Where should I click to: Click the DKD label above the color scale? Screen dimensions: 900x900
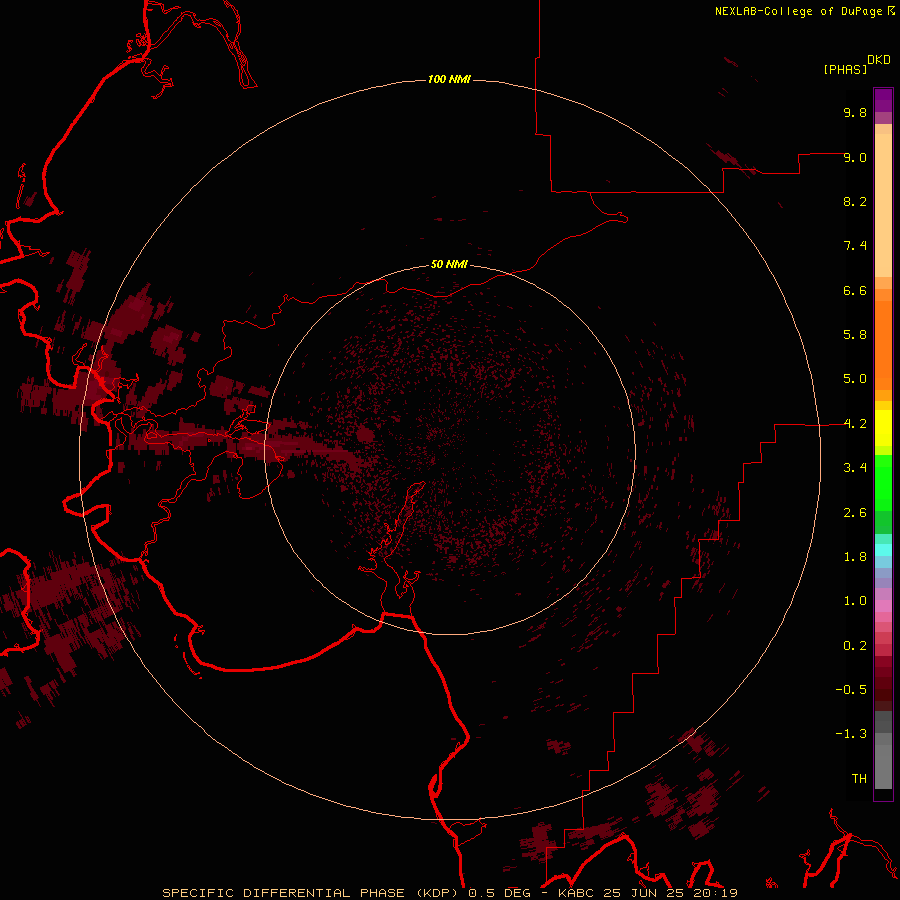tap(879, 60)
